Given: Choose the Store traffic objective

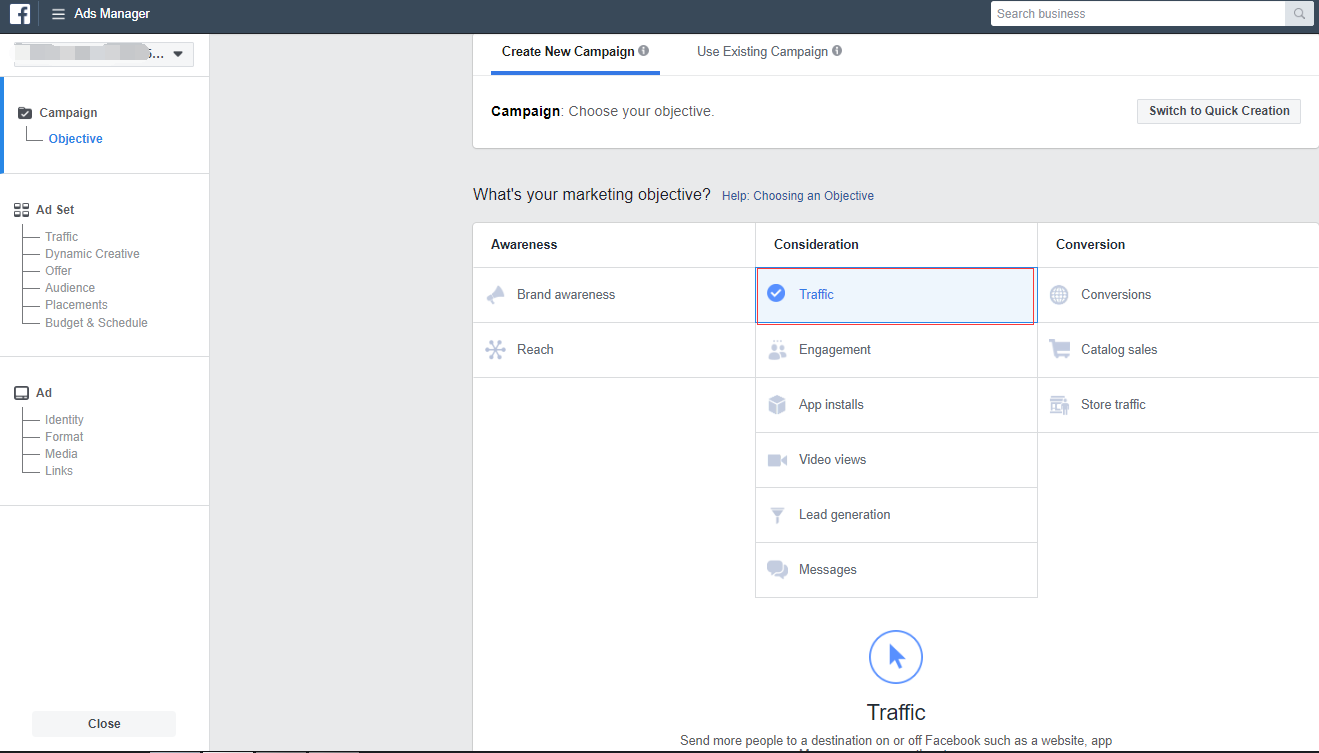Looking at the screenshot, I should pos(1178,405).
